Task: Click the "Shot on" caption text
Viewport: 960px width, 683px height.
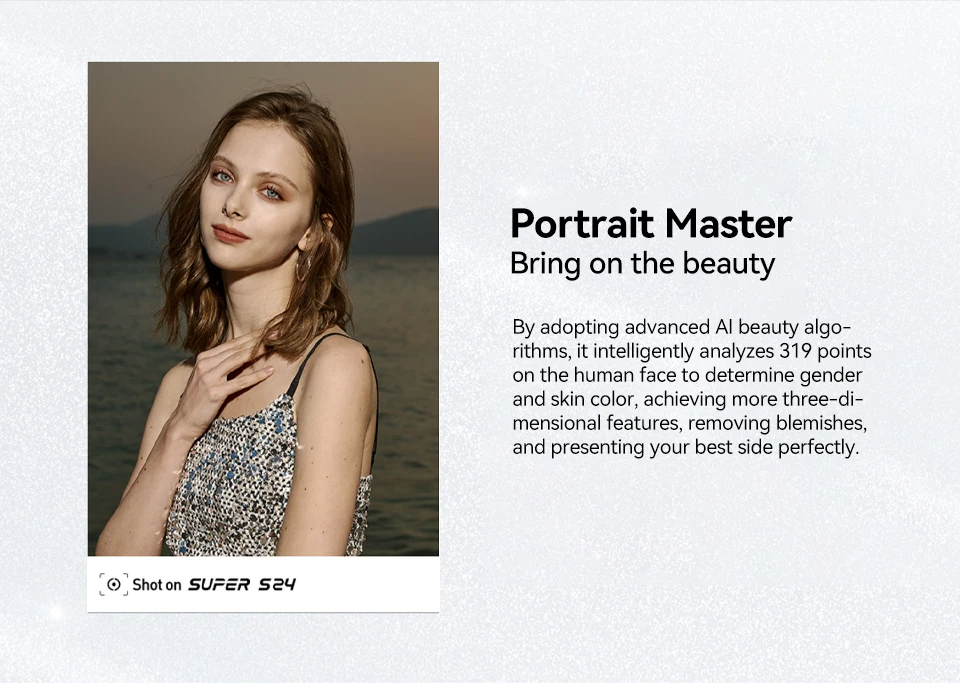Action: pos(157,585)
